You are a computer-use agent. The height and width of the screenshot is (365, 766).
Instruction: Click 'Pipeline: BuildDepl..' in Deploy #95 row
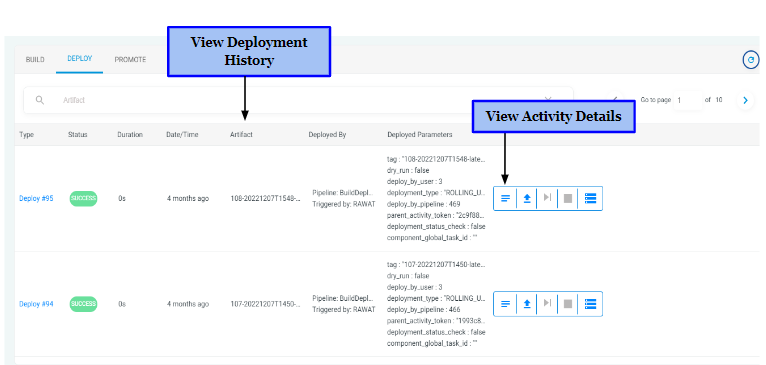343,193
